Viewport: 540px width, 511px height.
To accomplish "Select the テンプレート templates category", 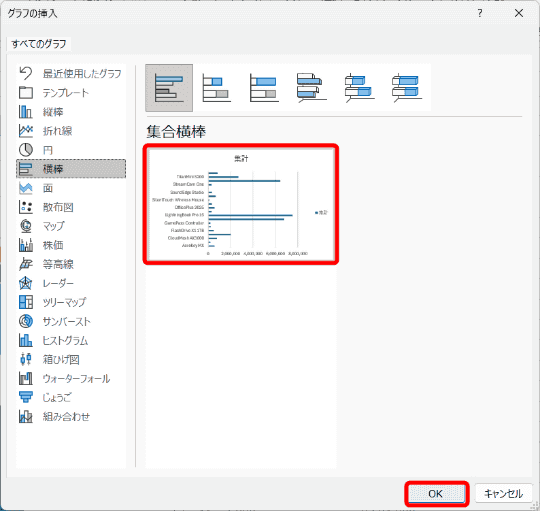I will [x=71, y=93].
